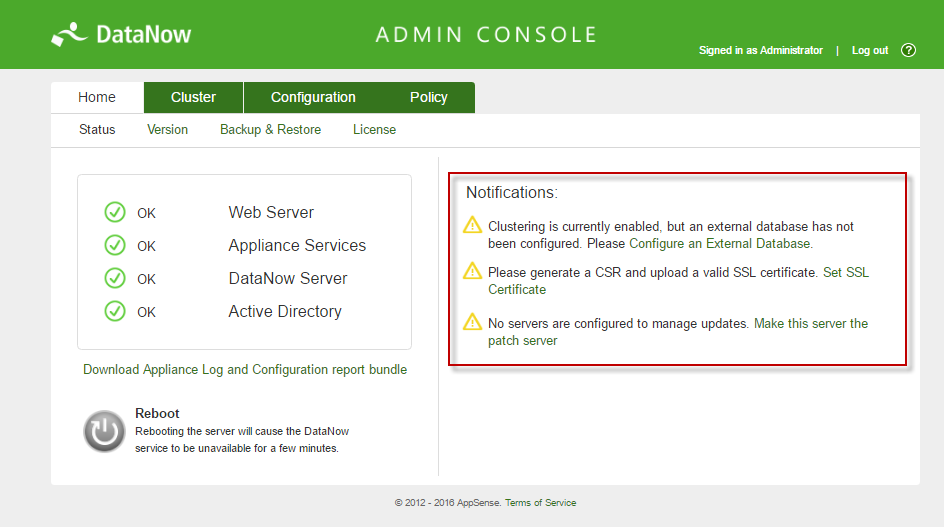The height and width of the screenshot is (527, 944).
Task: Click the DataNow Server OK checkmark icon
Action: click(115, 278)
